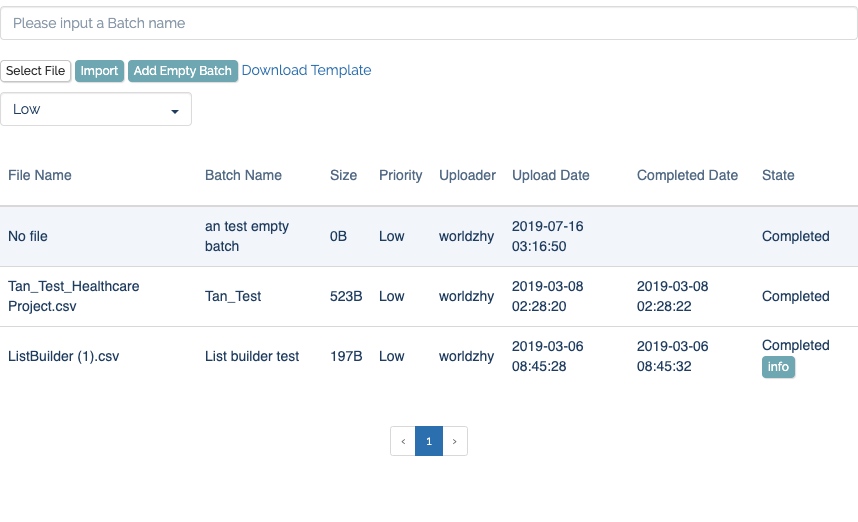The width and height of the screenshot is (858, 522).
Task: Click the Import button
Action: pyautogui.click(x=99, y=71)
